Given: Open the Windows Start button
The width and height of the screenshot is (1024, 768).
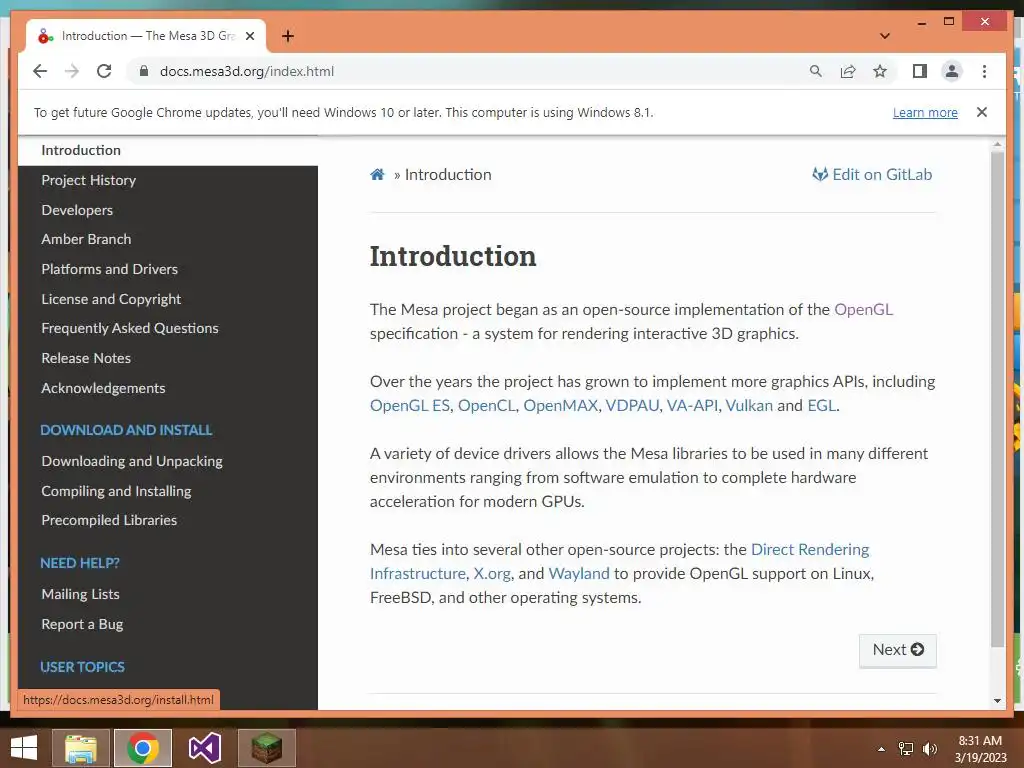Looking at the screenshot, I should coord(24,748).
